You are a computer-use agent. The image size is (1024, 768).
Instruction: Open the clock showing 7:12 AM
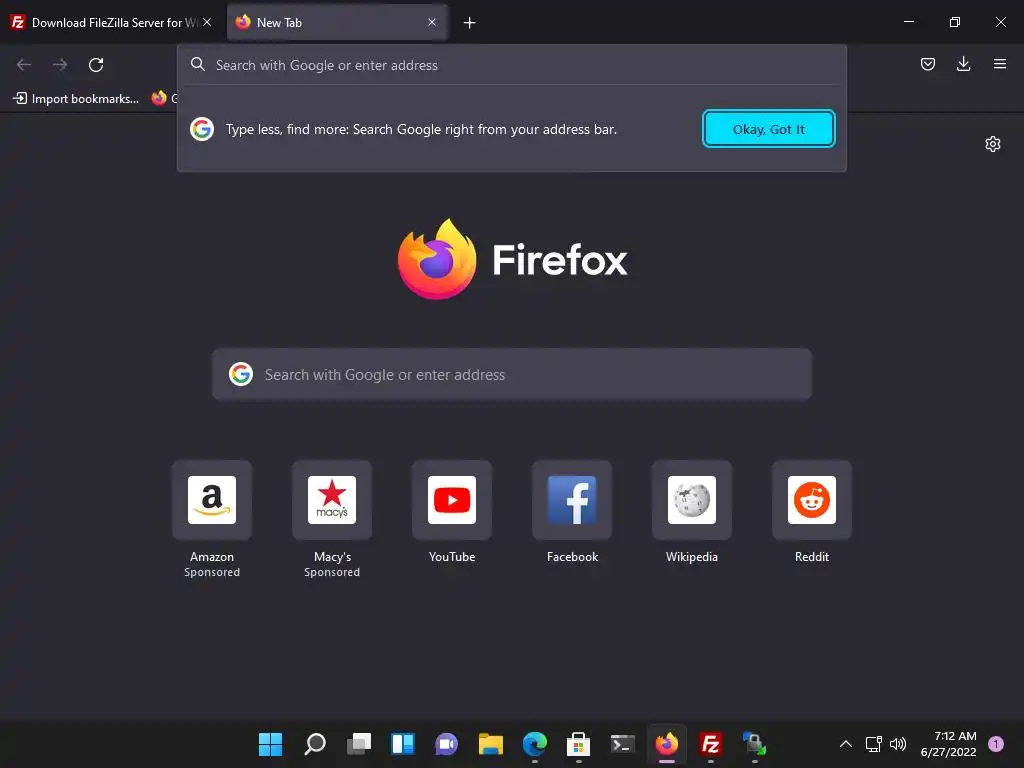click(x=948, y=744)
